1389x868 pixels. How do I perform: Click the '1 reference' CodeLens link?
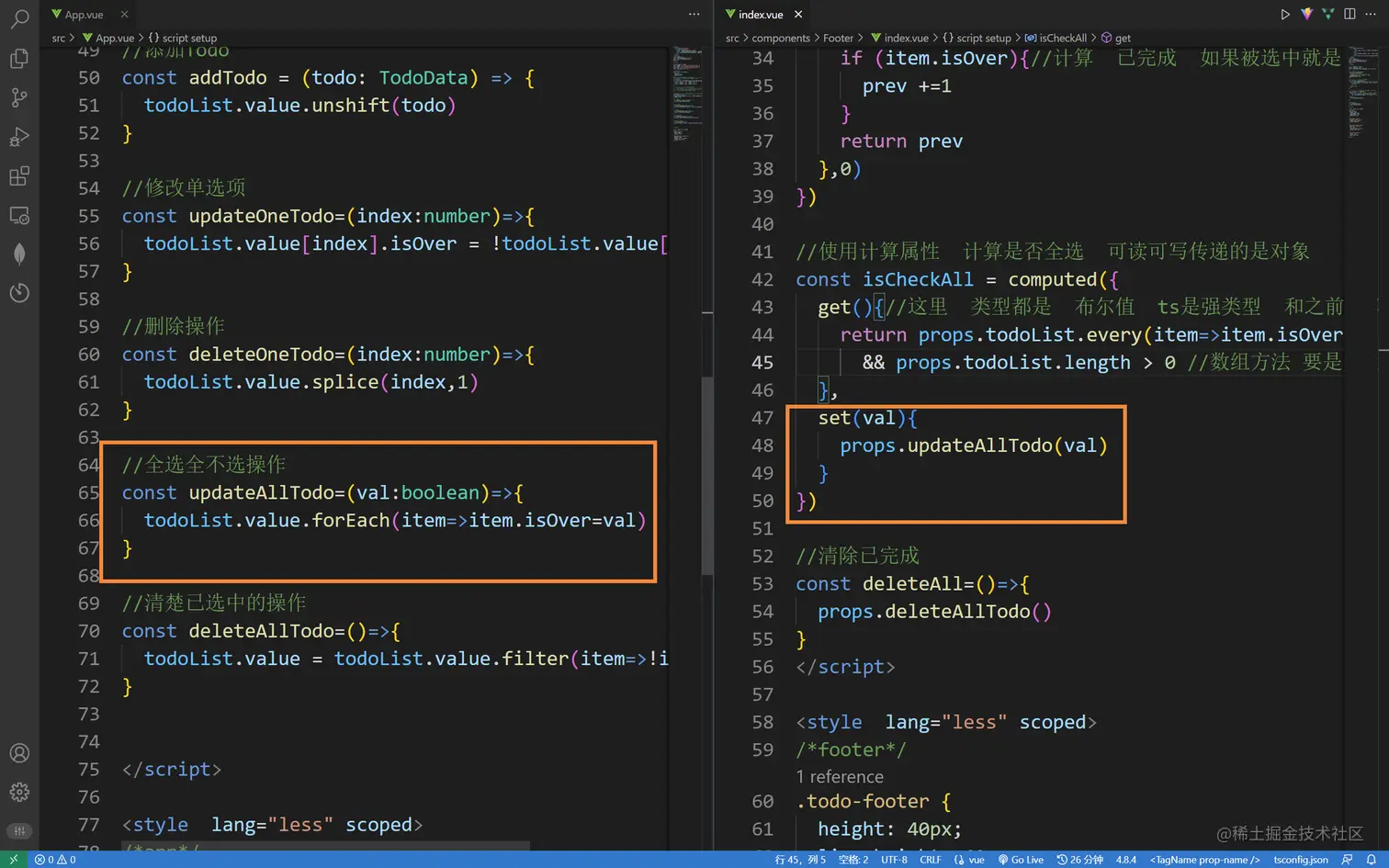pyautogui.click(x=840, y=776)
